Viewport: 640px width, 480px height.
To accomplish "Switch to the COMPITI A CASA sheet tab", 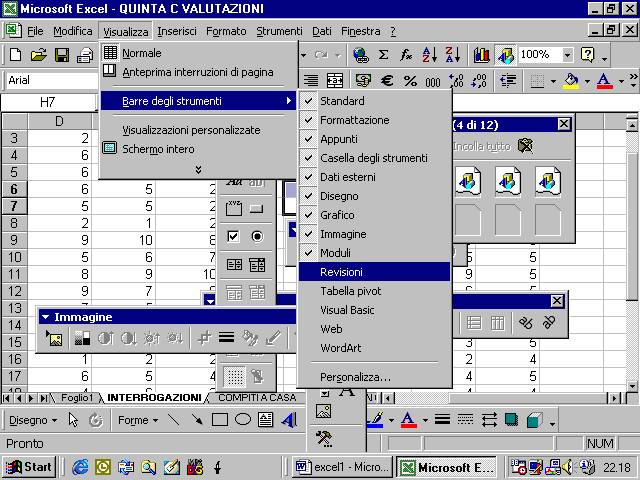I will point(257,398).
